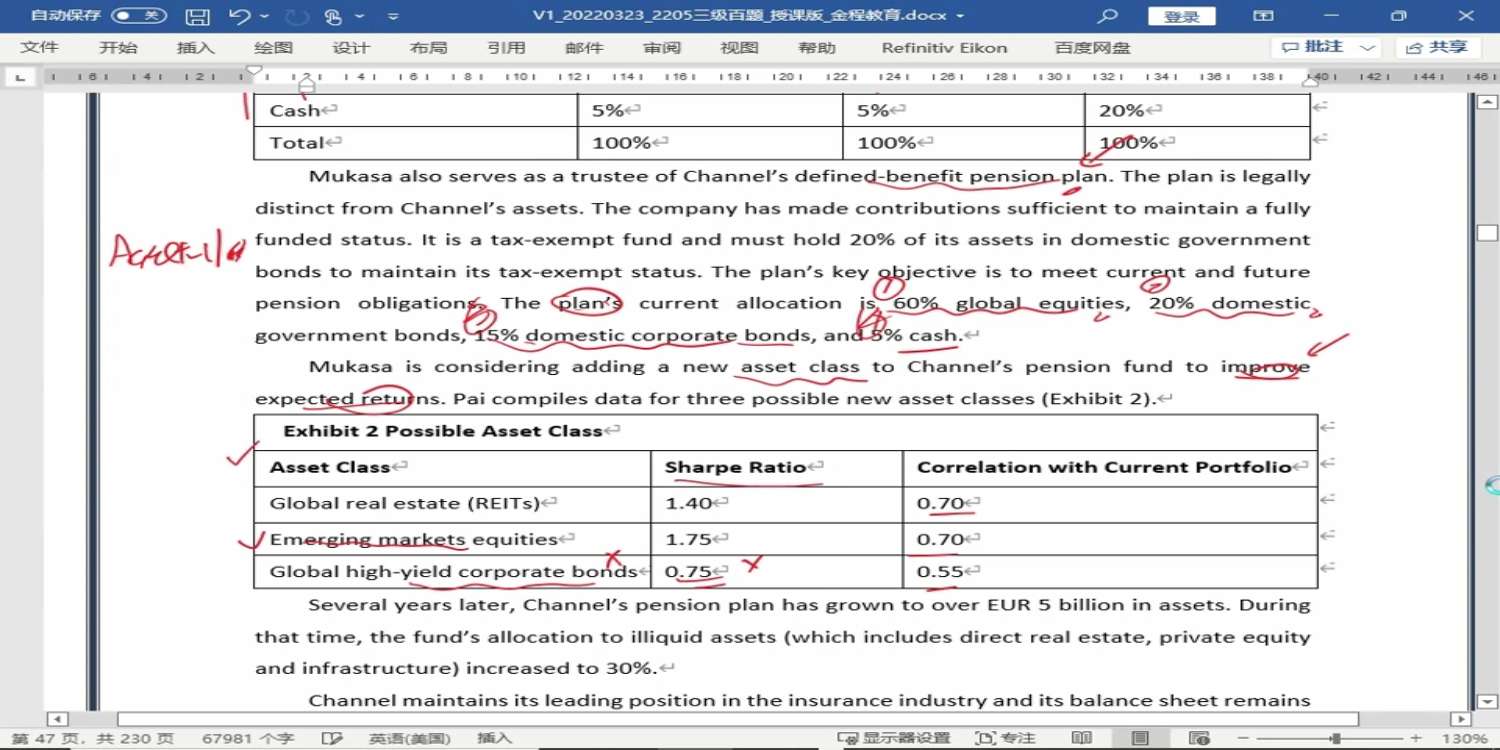The height and width of the screenshot is (750, 1500).
Task: Open the 视图 View tab
Action: click(740, 48)
